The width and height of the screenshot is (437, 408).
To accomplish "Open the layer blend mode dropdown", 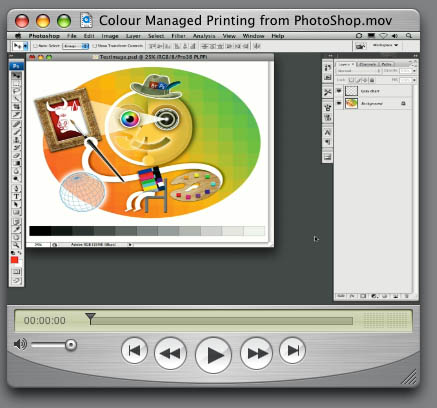I will pyautogui.click(x=358, y=71).
